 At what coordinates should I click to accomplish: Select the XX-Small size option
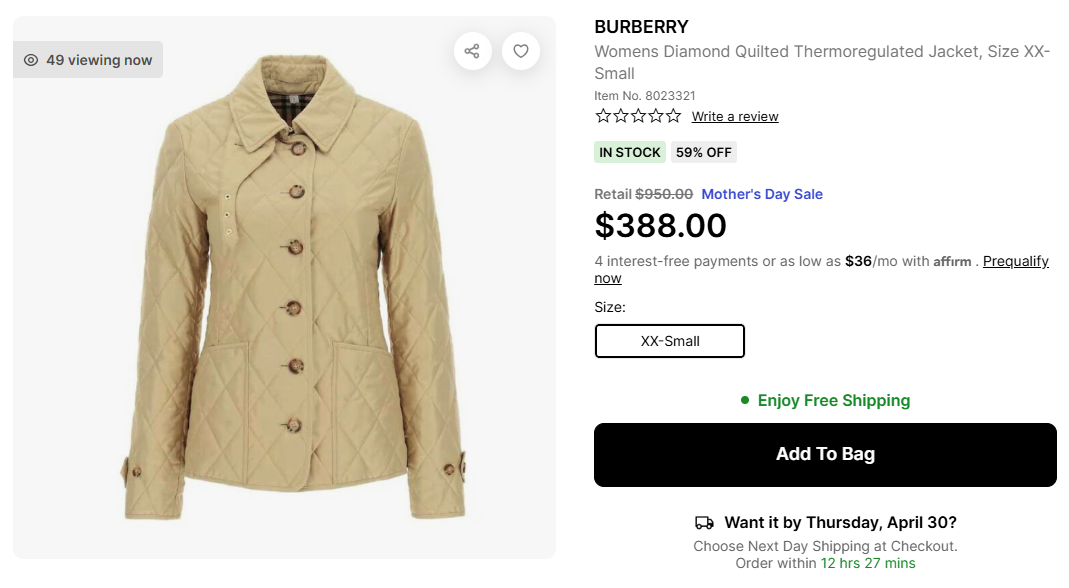point(670,341)
